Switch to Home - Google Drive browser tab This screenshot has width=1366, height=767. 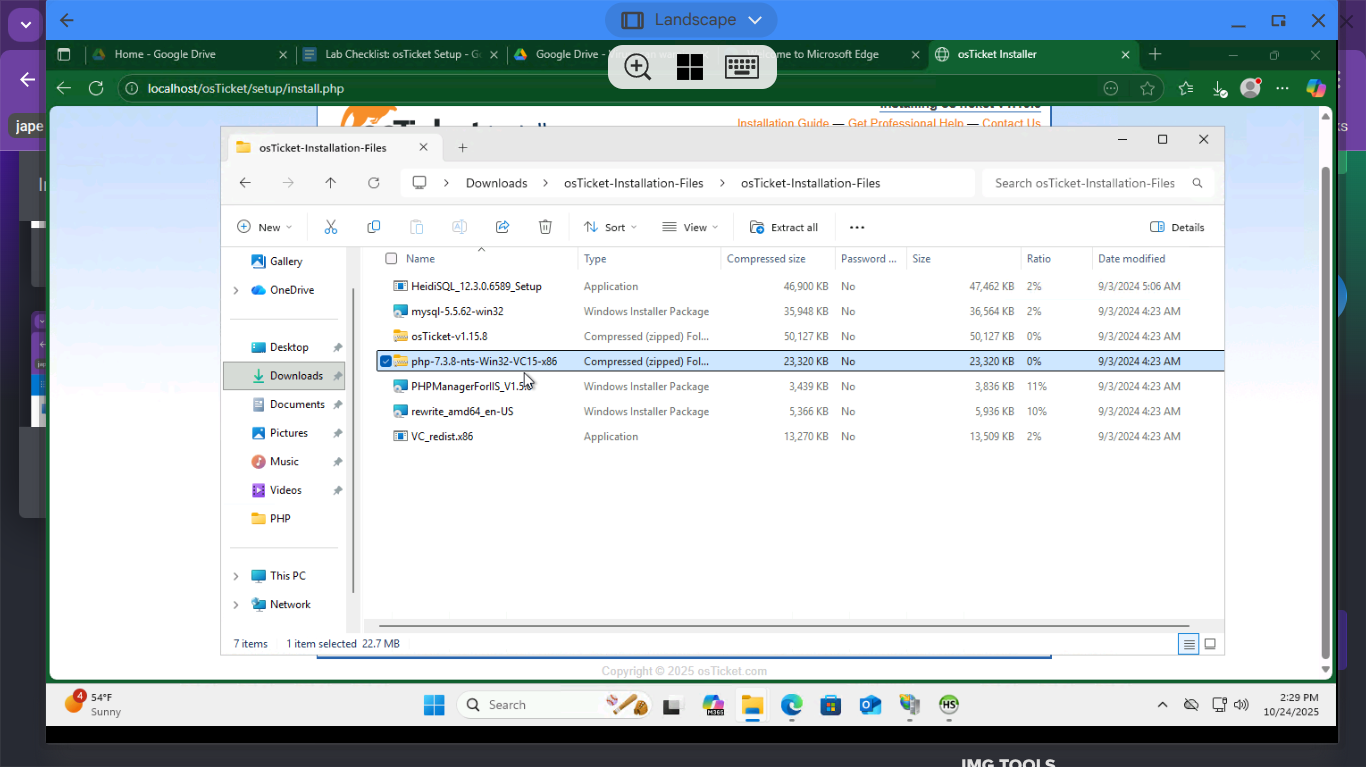(188, 54)
